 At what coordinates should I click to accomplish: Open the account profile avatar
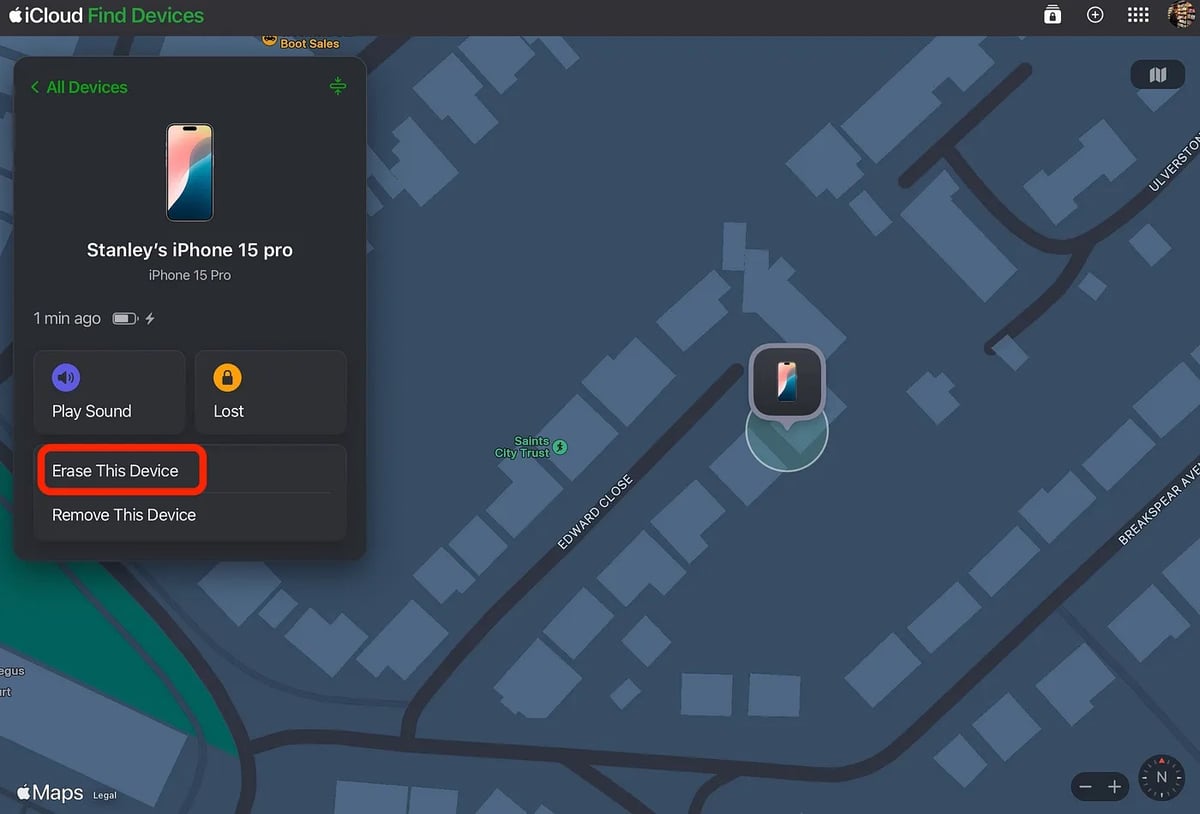tap(1181, 15)
